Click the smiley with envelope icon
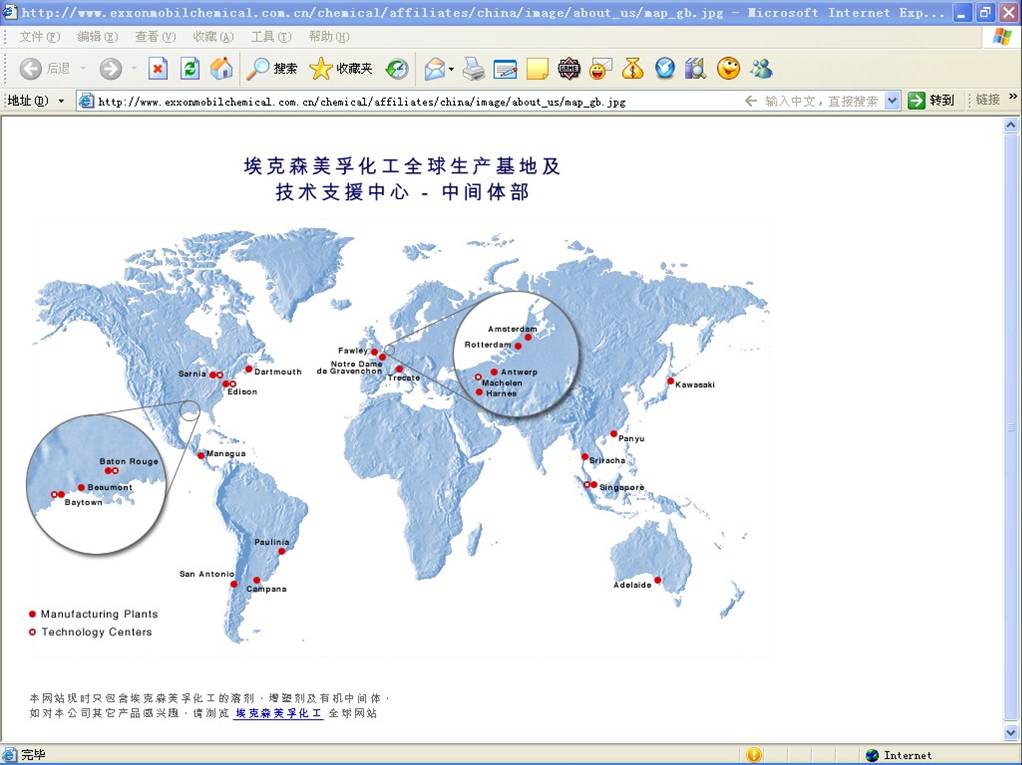The height and width of the screenshot is (765, 1022). coord(600,68)
